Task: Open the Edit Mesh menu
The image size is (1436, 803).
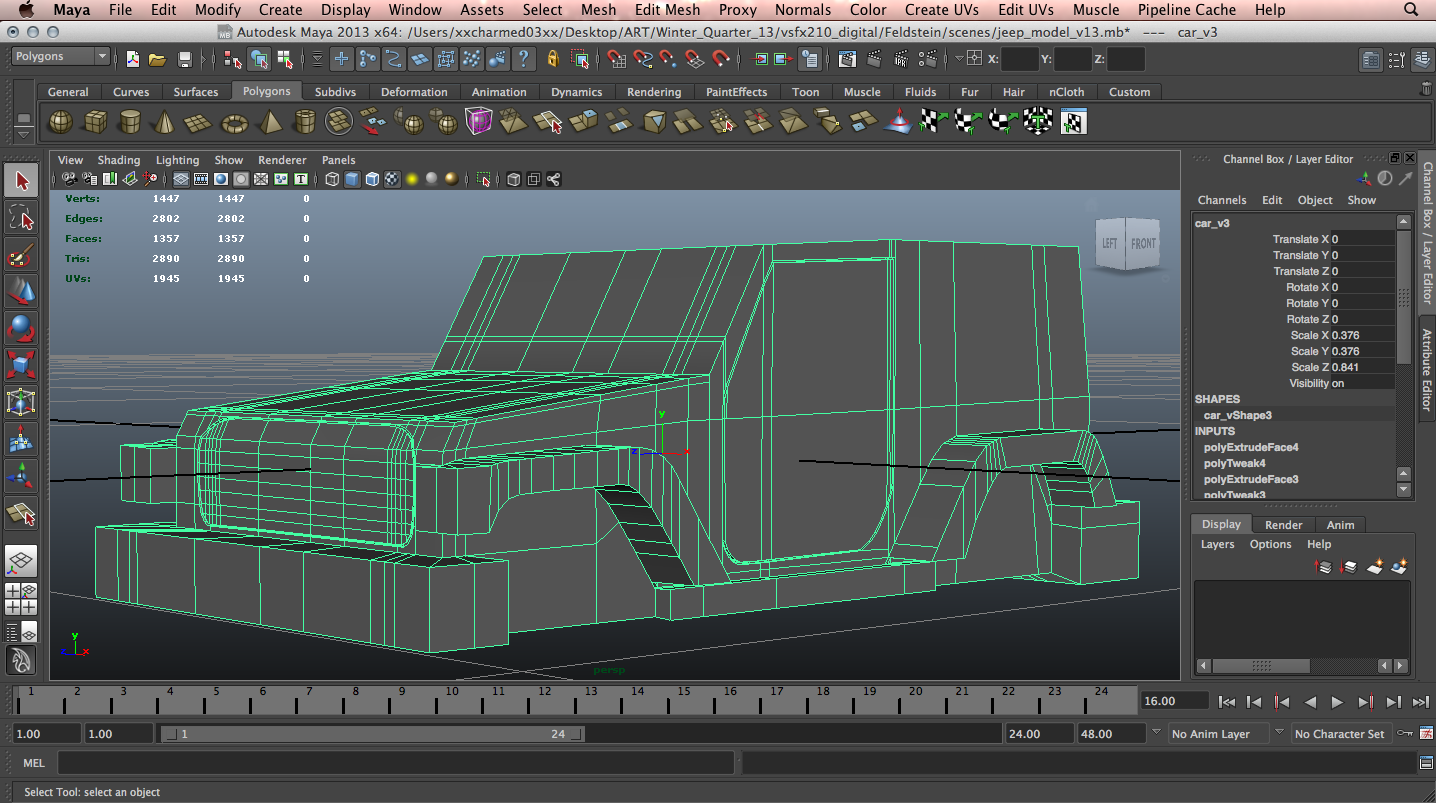Action: (x=667, y=10)
